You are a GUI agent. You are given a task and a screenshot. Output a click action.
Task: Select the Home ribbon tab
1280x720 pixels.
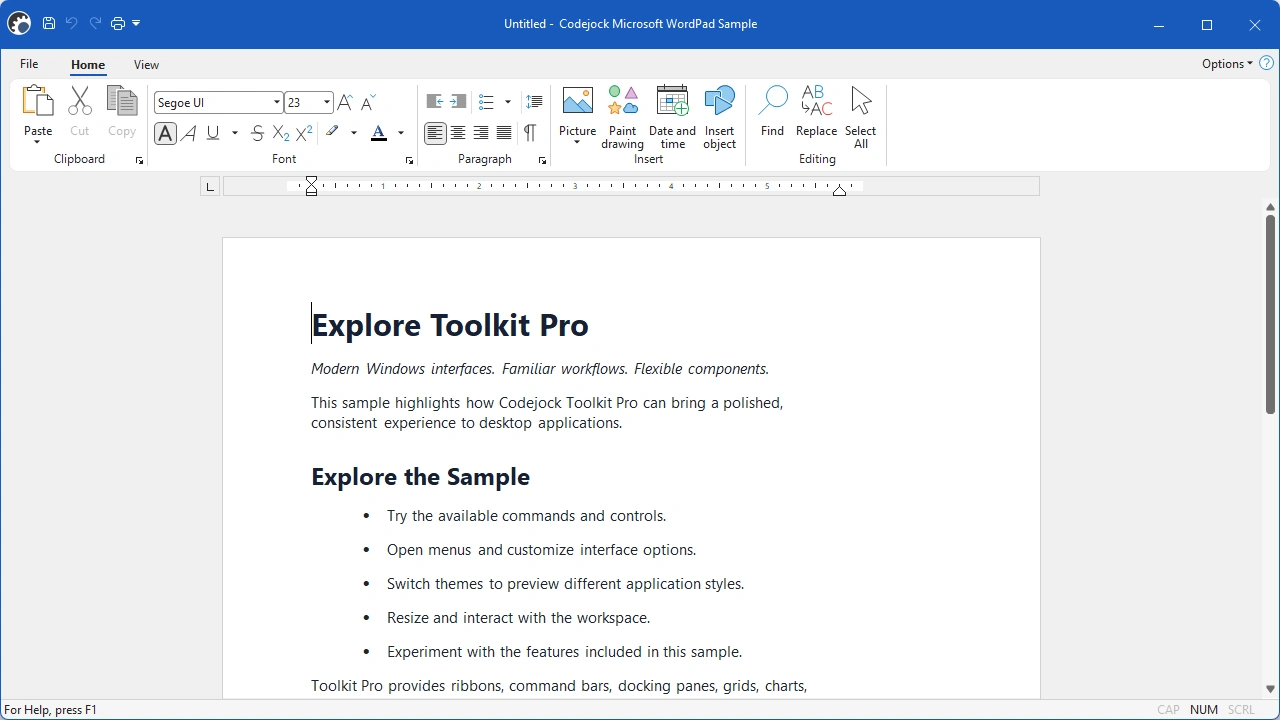click(x=88, y=65)
